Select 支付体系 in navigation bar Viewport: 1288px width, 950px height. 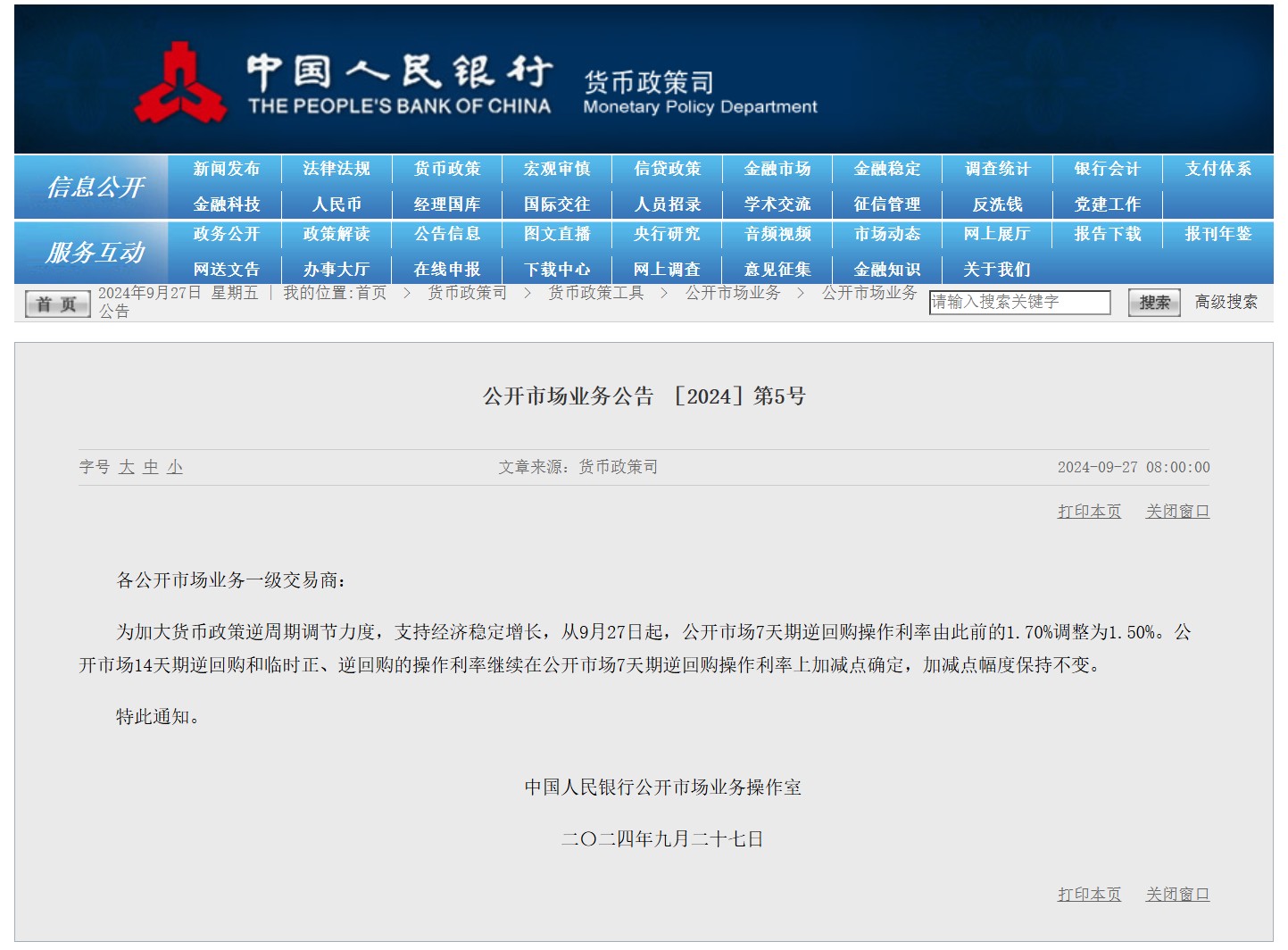pos(1217,169)
